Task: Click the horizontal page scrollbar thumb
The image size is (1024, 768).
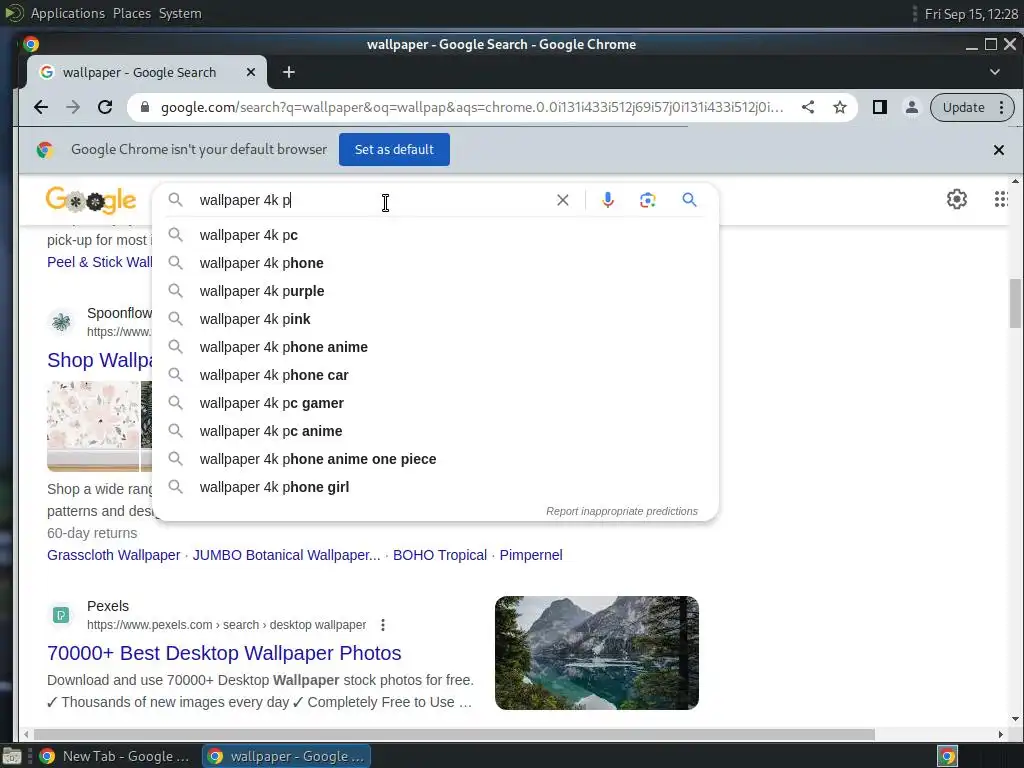Action: [454, 735]
